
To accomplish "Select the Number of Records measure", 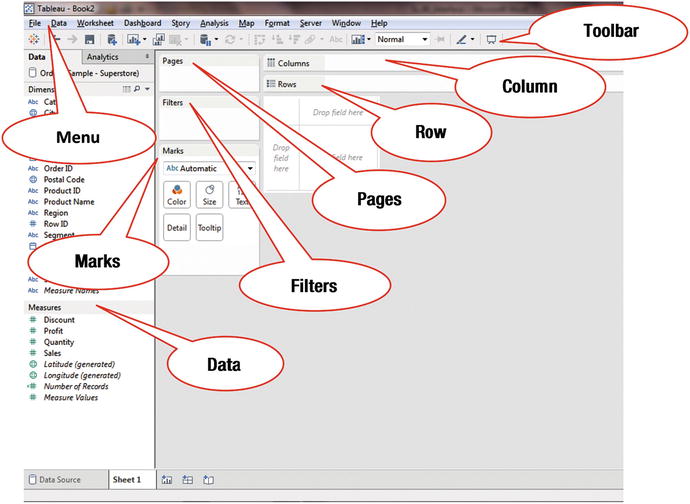I will pyautogui.click(x=76, y=386).
